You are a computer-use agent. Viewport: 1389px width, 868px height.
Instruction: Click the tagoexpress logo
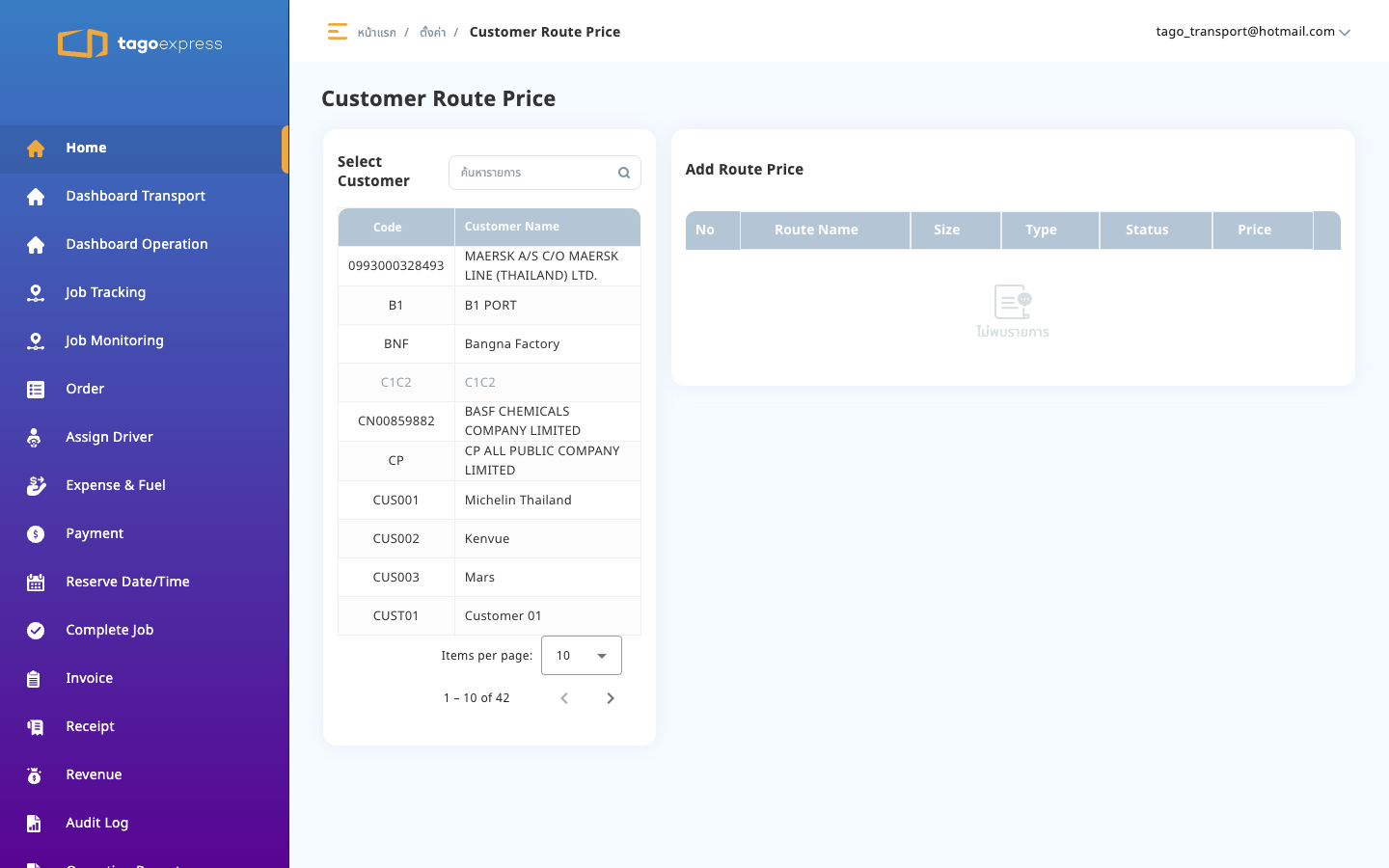click(140, 43)
